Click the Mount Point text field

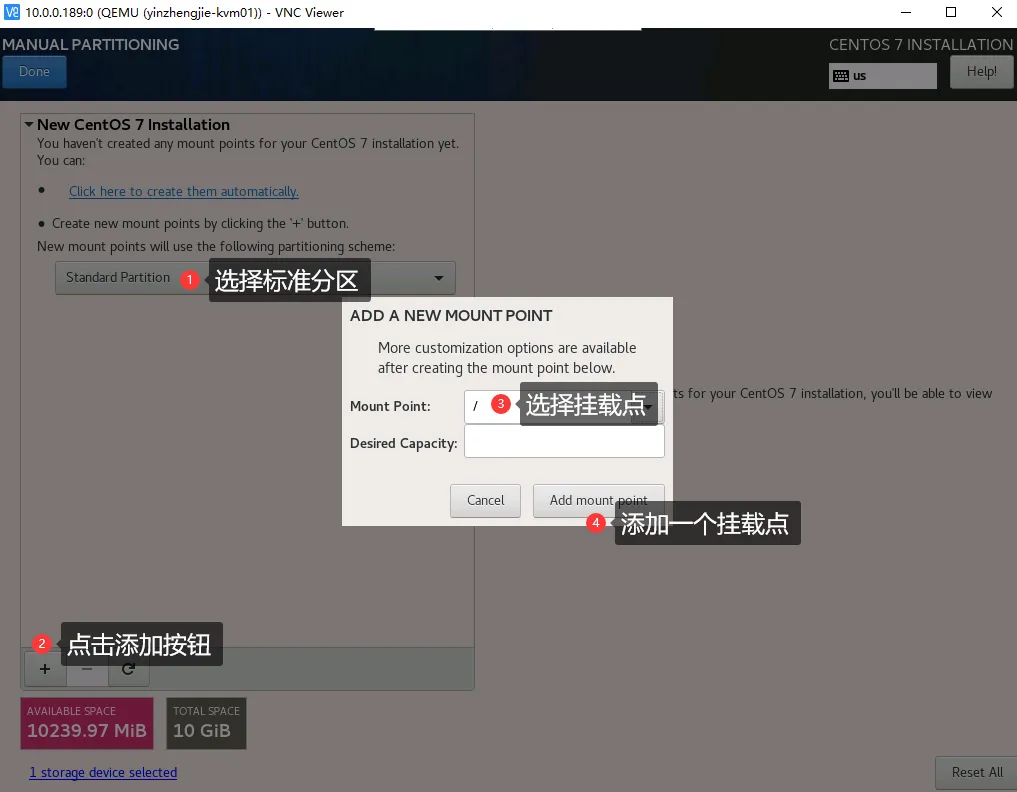point(548,406)
